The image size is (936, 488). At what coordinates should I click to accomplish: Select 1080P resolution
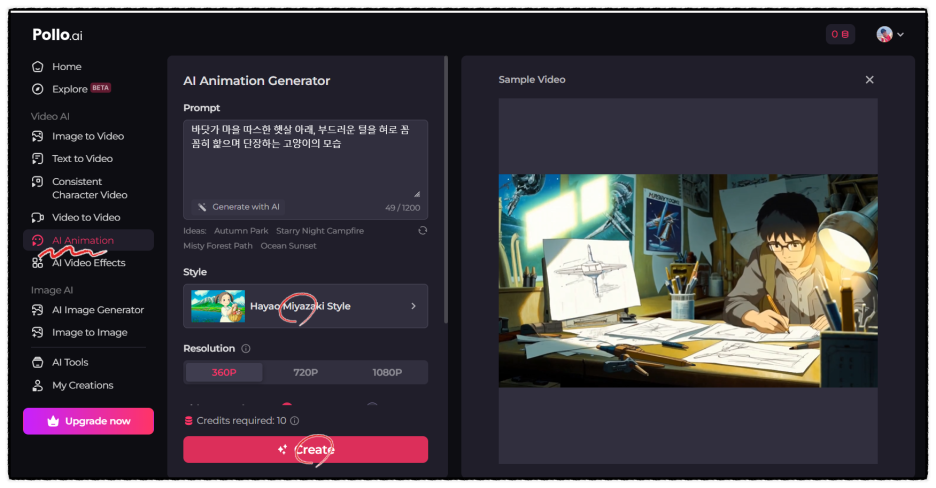pos(387,372)
